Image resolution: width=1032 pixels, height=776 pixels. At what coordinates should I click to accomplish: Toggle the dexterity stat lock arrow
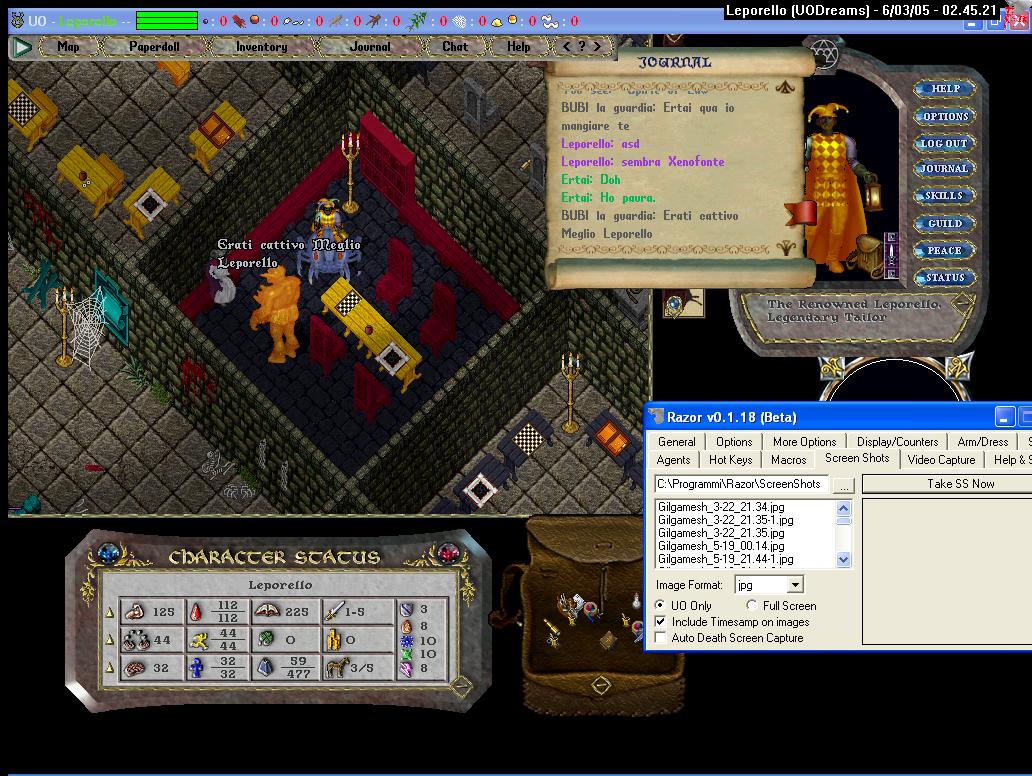110,640
